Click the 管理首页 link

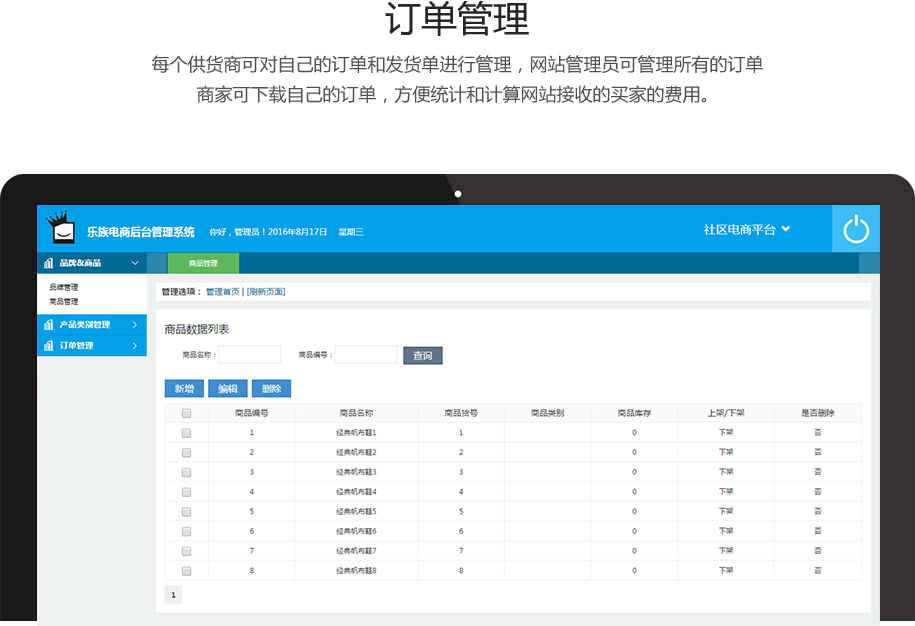[222, 292]
